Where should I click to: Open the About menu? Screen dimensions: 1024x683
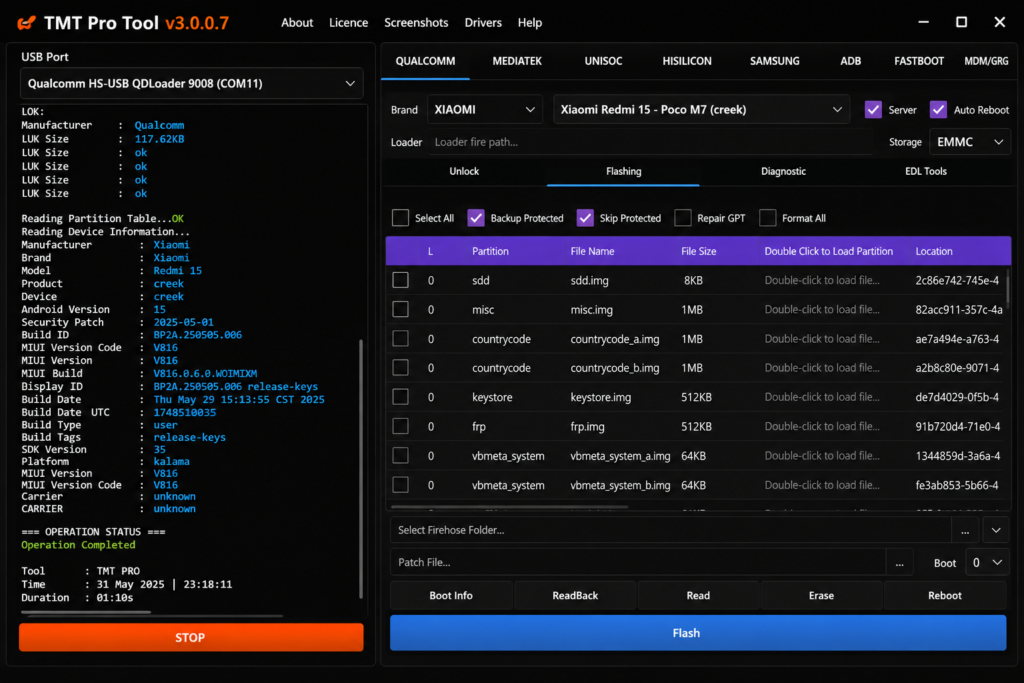coord(297,23)
